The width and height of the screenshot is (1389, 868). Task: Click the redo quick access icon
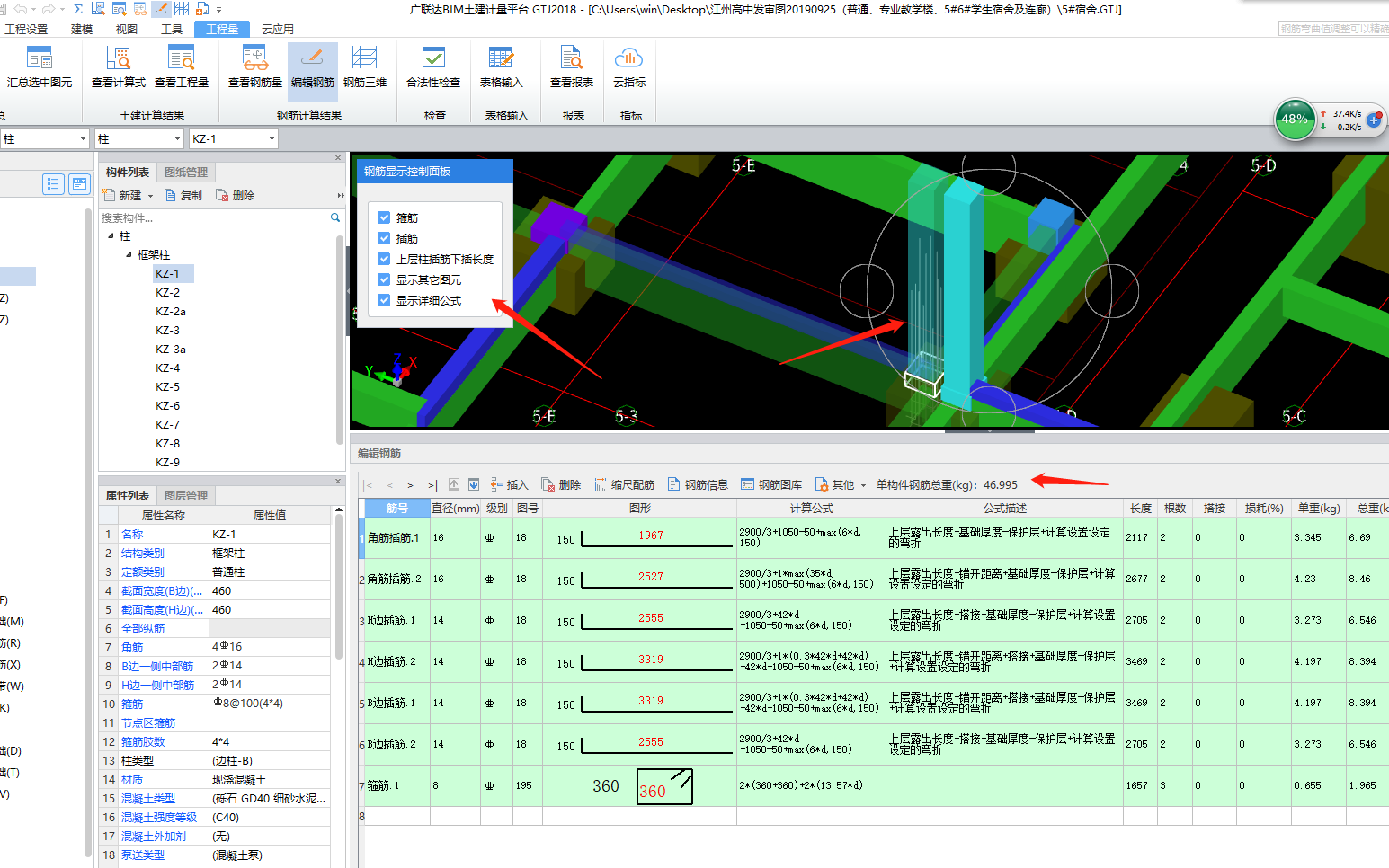(x=49, y=9)
